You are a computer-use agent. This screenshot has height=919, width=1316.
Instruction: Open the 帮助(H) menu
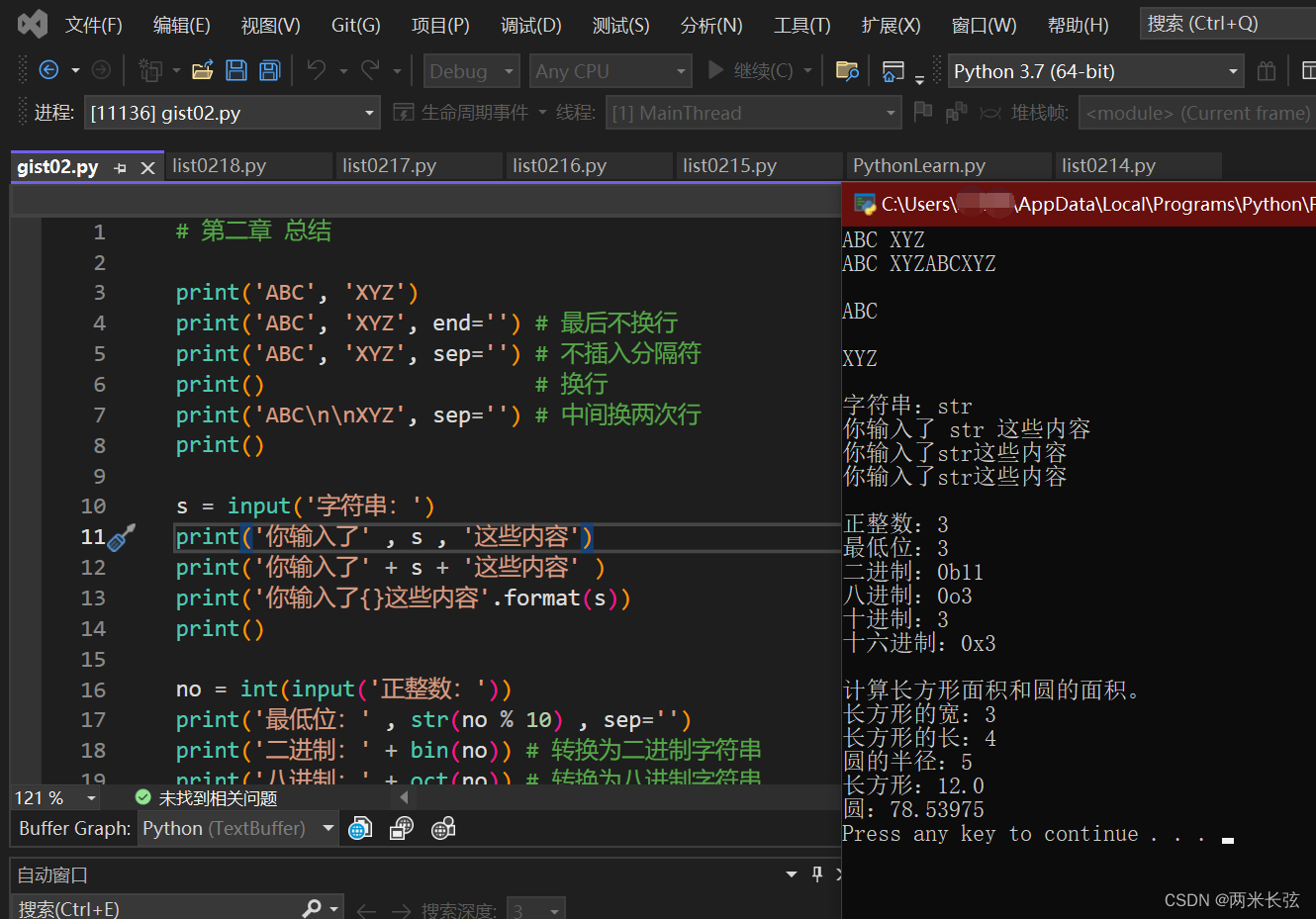click(x=1079, y=25)
